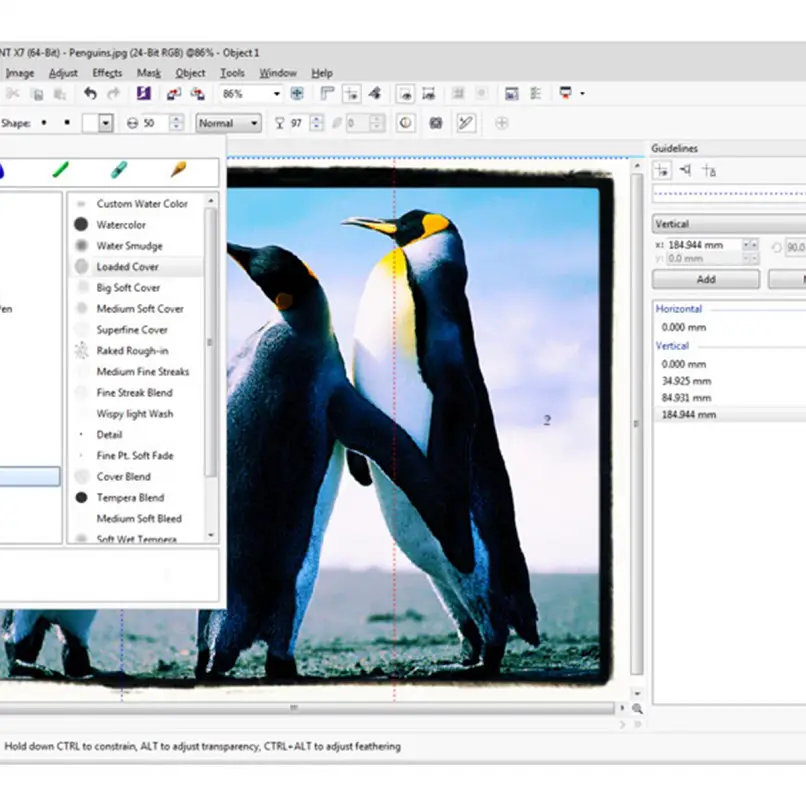Image resolution: width=806 pixels, height=806 pixels.
Task: Click the Add guideline button
Action: click(x=705, y=280)
